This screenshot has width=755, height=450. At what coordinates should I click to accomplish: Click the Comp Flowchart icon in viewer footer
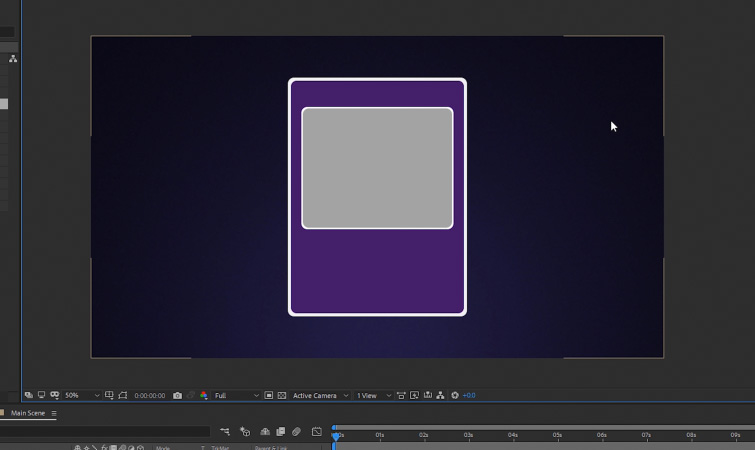(x=440, y=396)
